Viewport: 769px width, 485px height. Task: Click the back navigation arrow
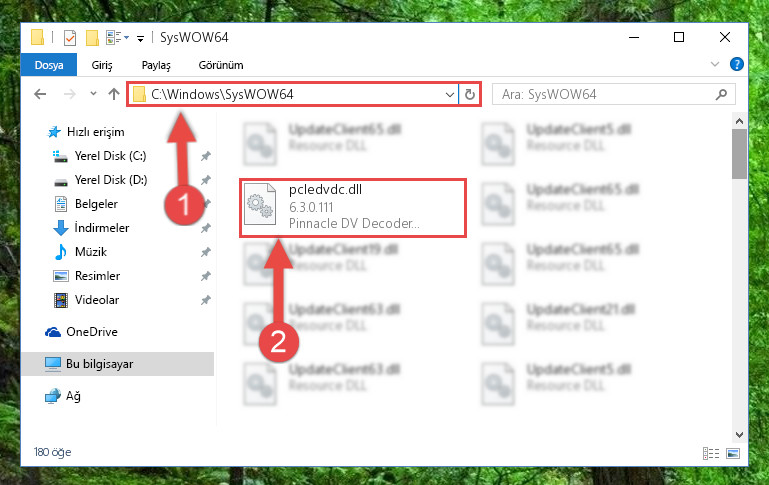tap(40, 94)
